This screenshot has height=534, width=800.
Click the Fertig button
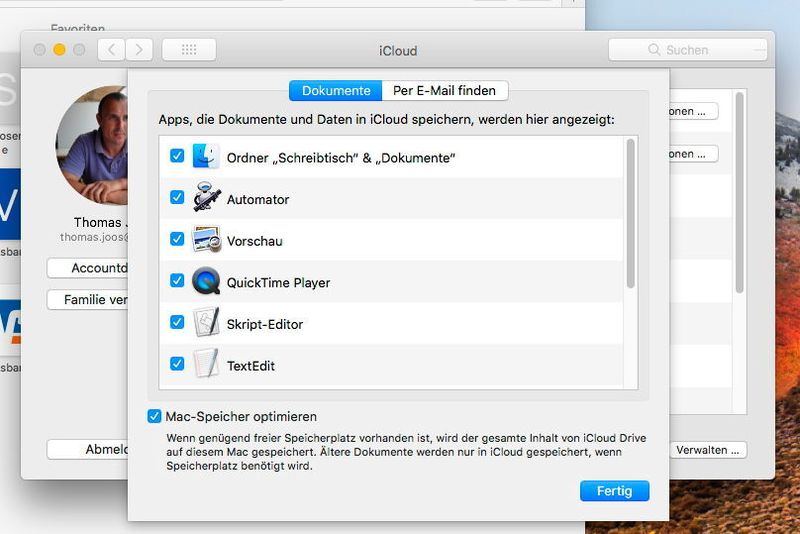tap(614, 491)
